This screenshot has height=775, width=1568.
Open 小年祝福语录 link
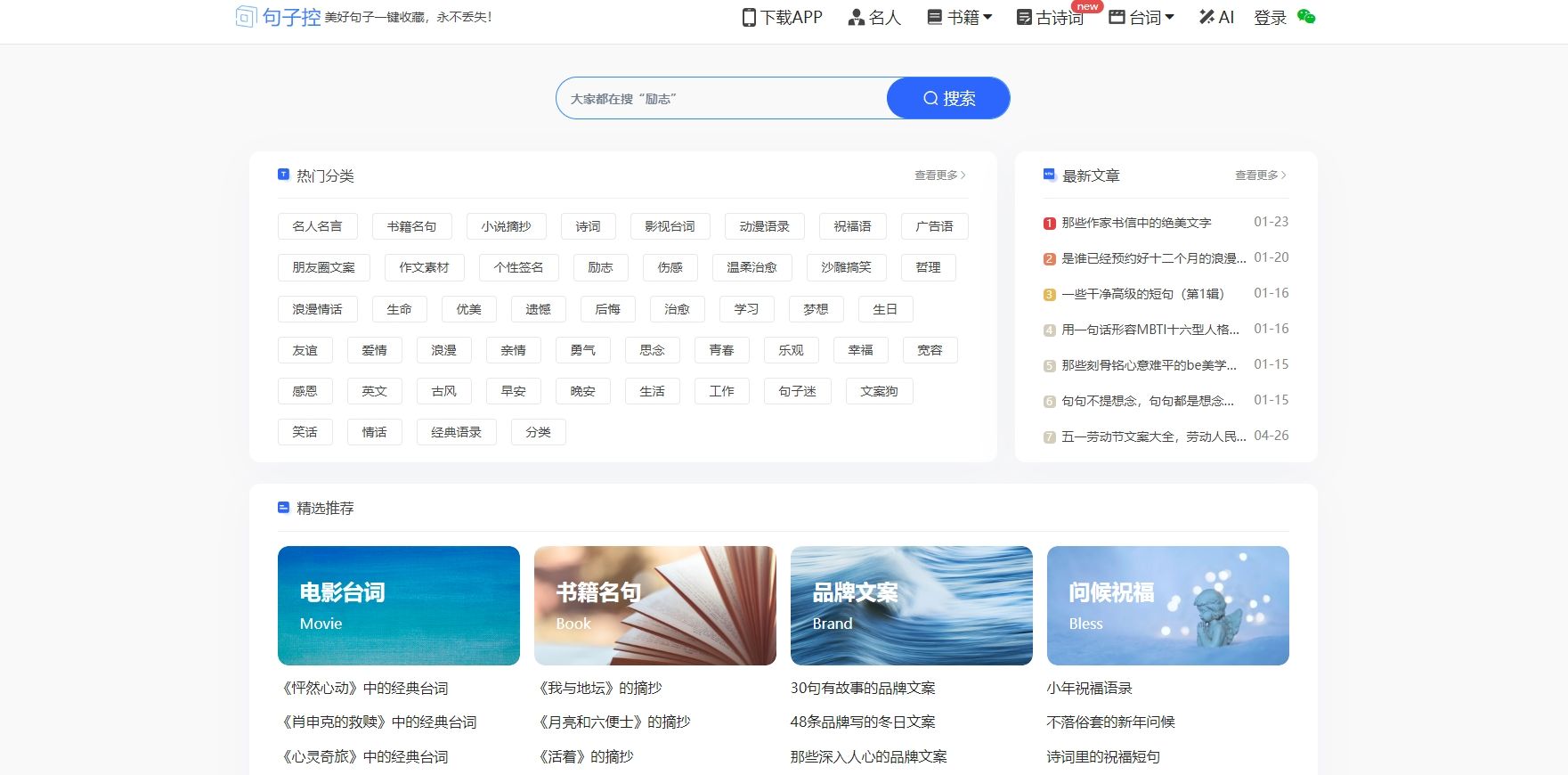point(1090,688)
